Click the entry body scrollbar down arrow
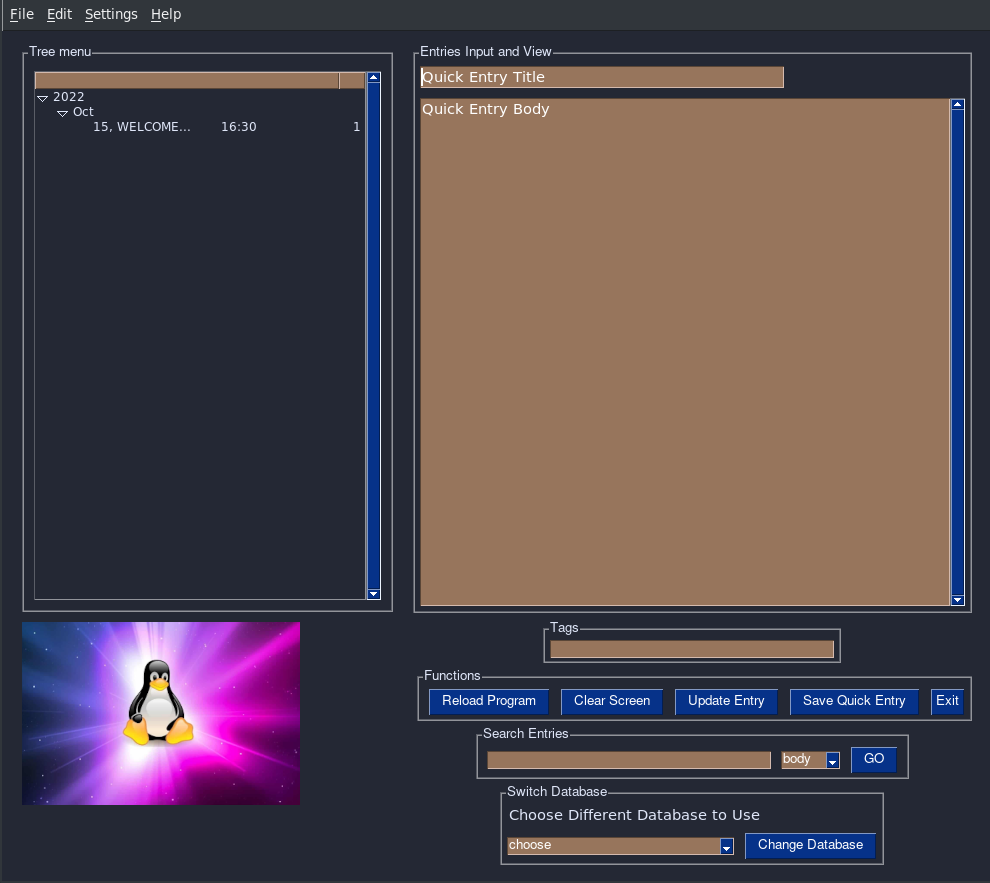Image resolution: width=990 pixels, height=883 pixels. [957, 600]
